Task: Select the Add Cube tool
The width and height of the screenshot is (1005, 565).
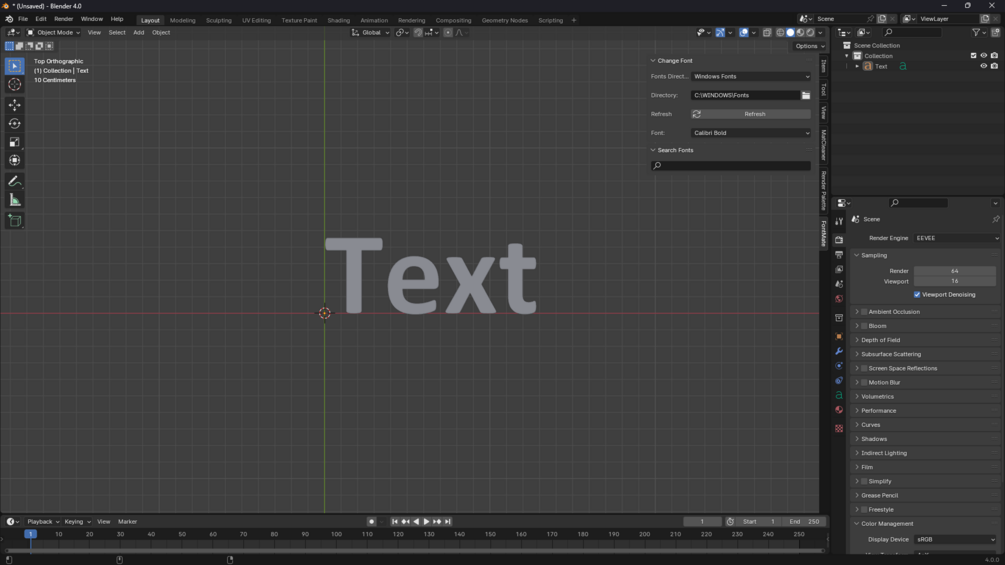Action: click(x=15, y=221)
